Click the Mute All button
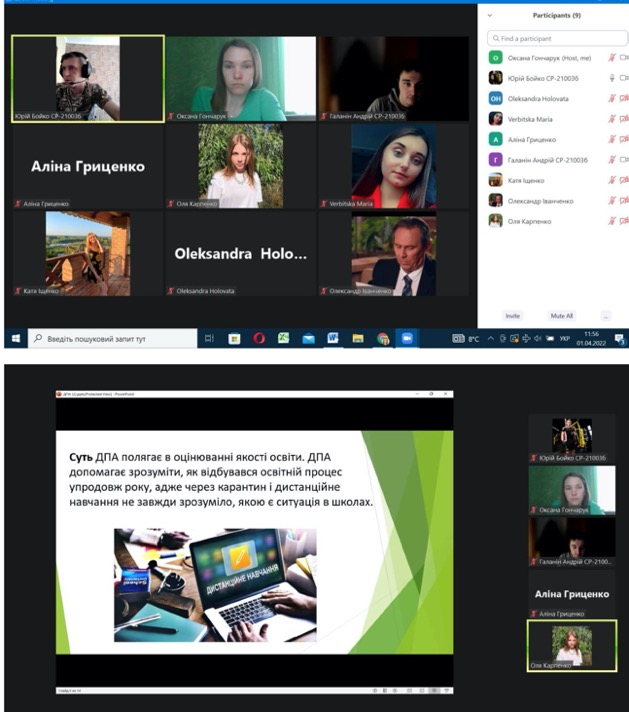The height and width of the screenshot is (712, 629). click(561, 316)
